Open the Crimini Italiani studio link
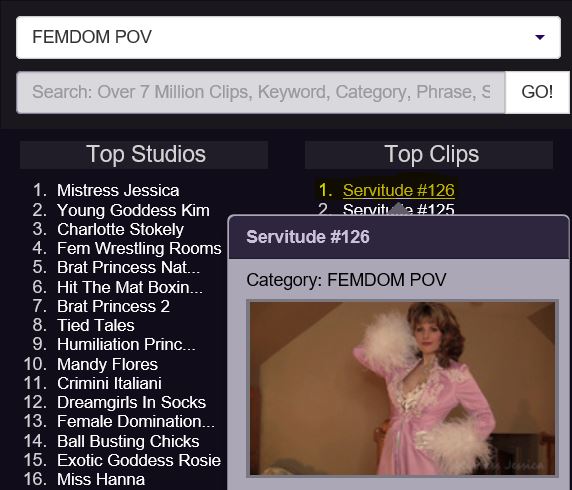572x490 pixels. coord(109,383)
